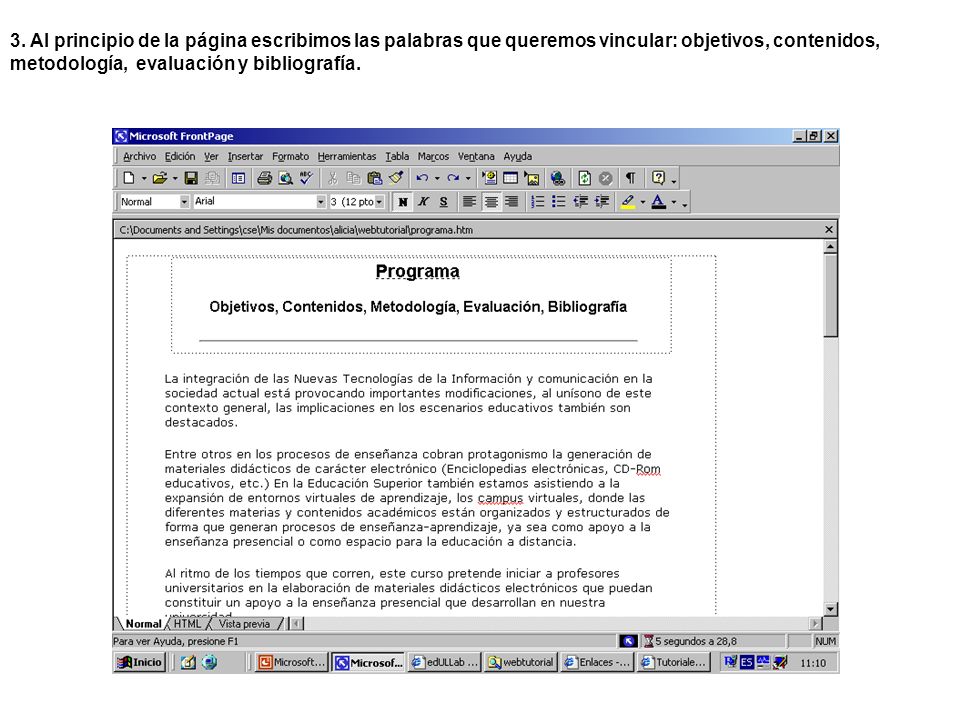Switch to the edULLab taskbar window
The height and width of the screenshot is (720, 960).
(x=444, y=662)
